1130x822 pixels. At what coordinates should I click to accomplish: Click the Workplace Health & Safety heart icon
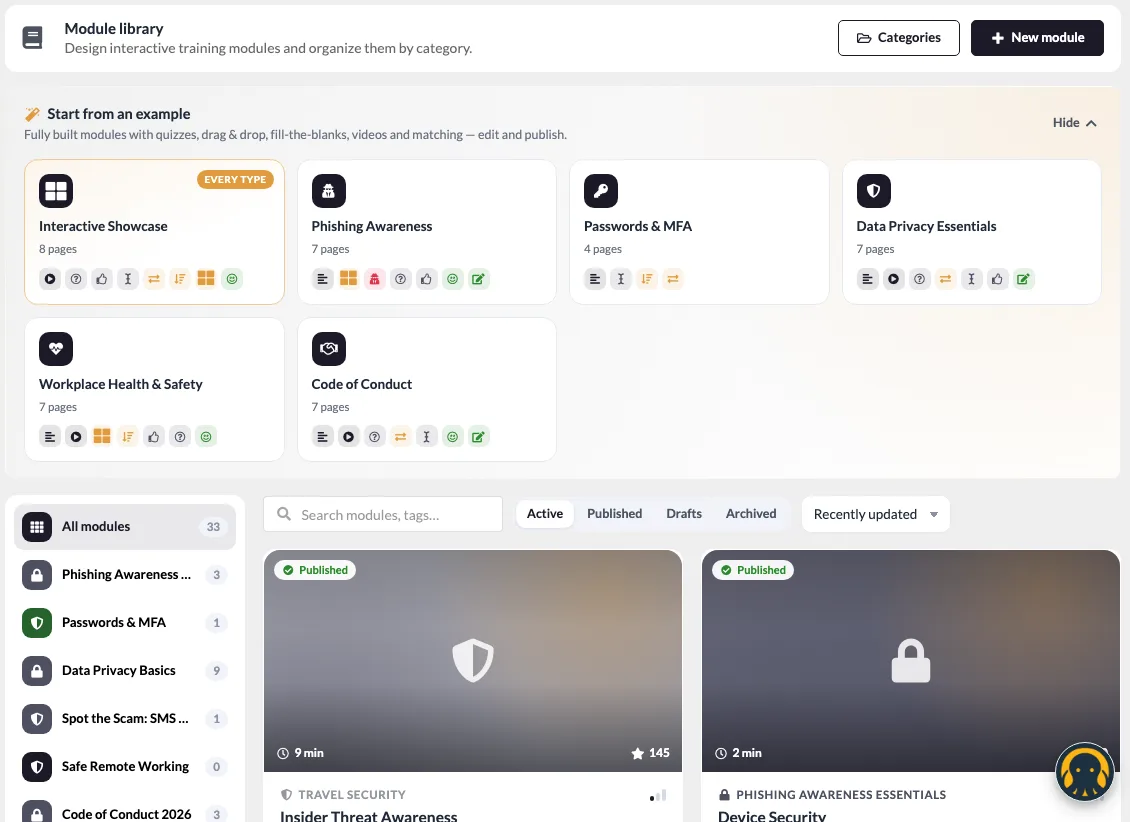click(x=56, y=349)
